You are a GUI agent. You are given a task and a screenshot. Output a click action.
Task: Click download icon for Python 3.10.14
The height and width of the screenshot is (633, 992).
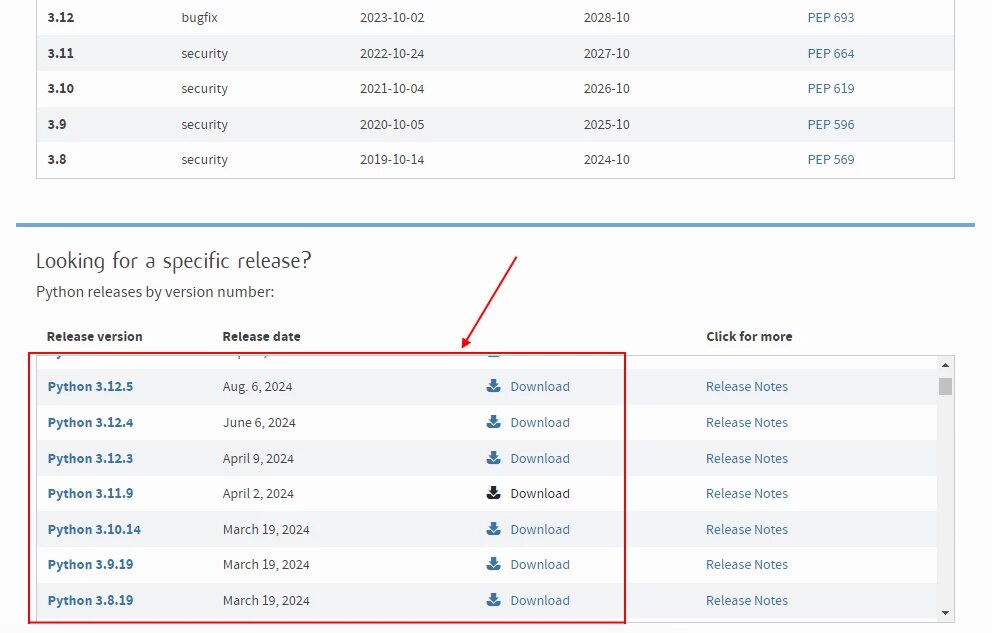coord(493,529)
